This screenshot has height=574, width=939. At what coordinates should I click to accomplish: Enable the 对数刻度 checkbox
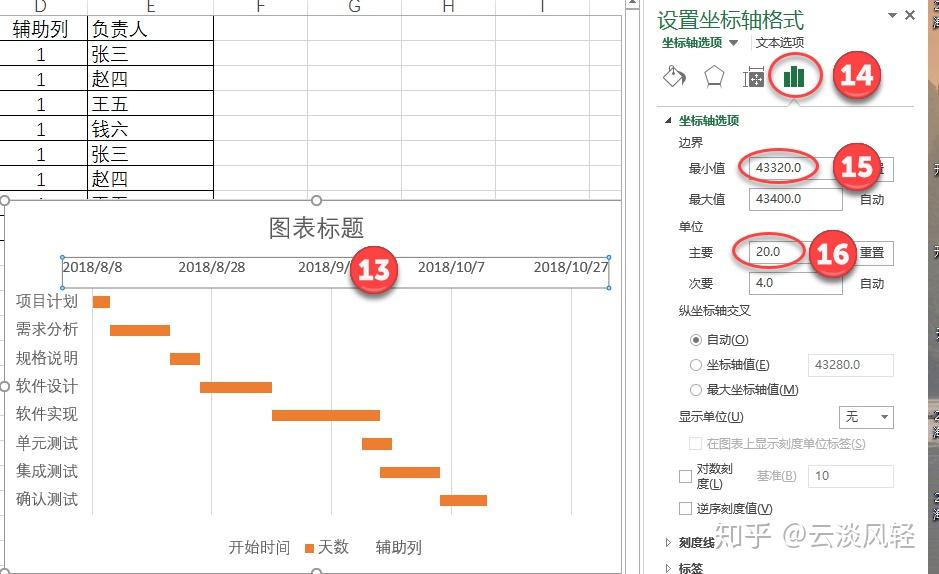685,476
